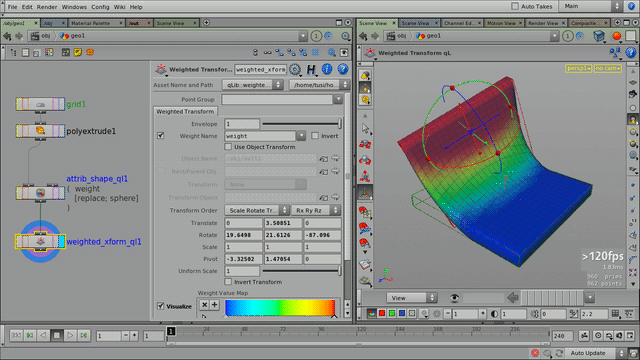Open the persp1 viewport menu

coord(578,68)
